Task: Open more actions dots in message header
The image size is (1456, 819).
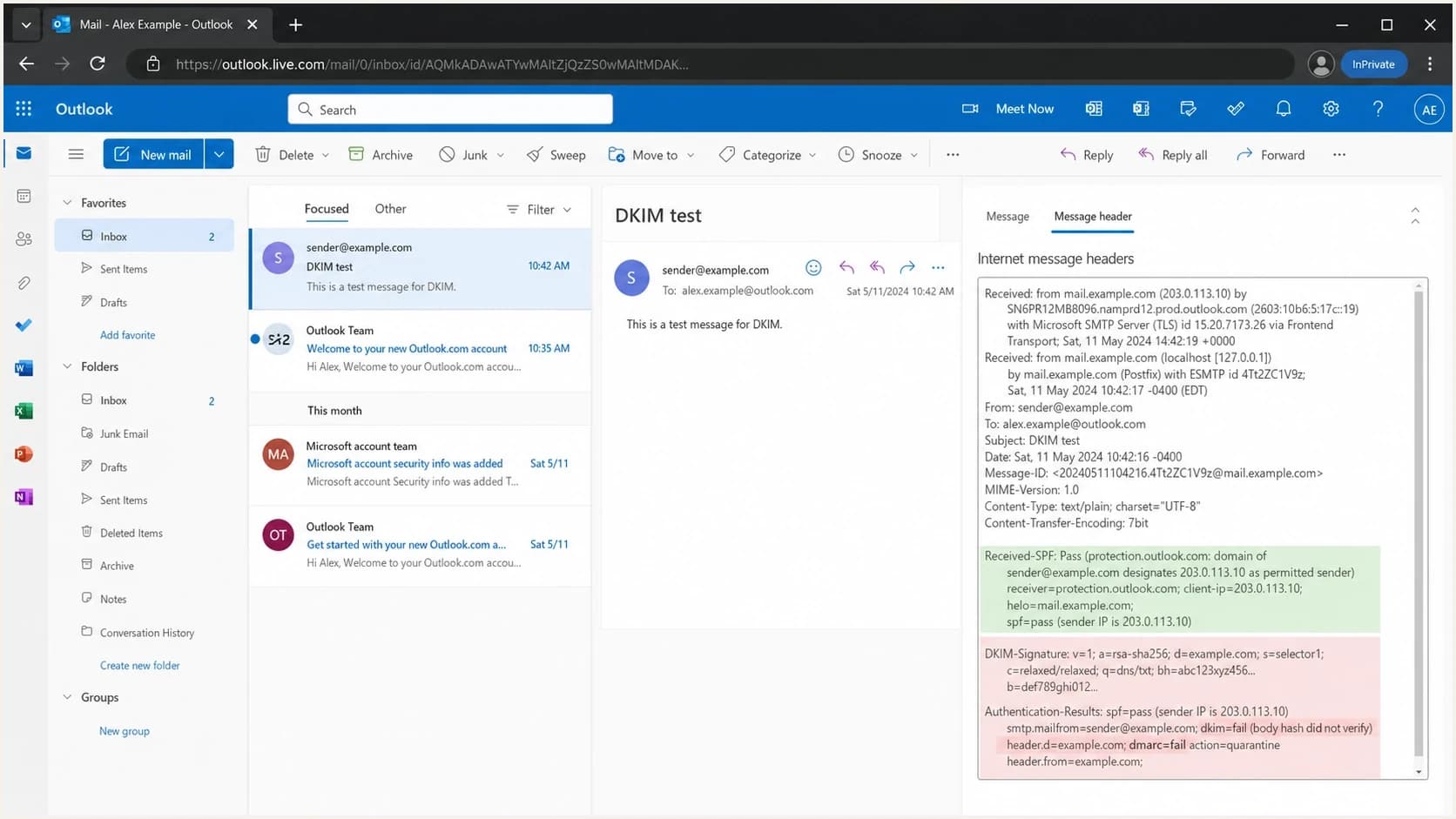Action: (x=938, y=267)
